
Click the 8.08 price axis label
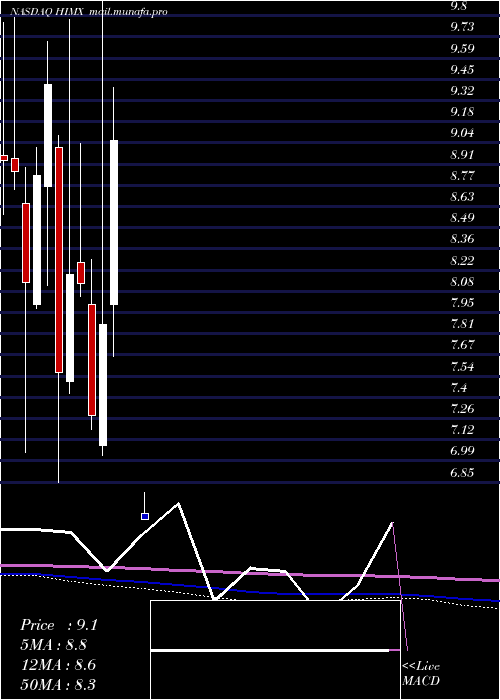(x=462, y=282)
